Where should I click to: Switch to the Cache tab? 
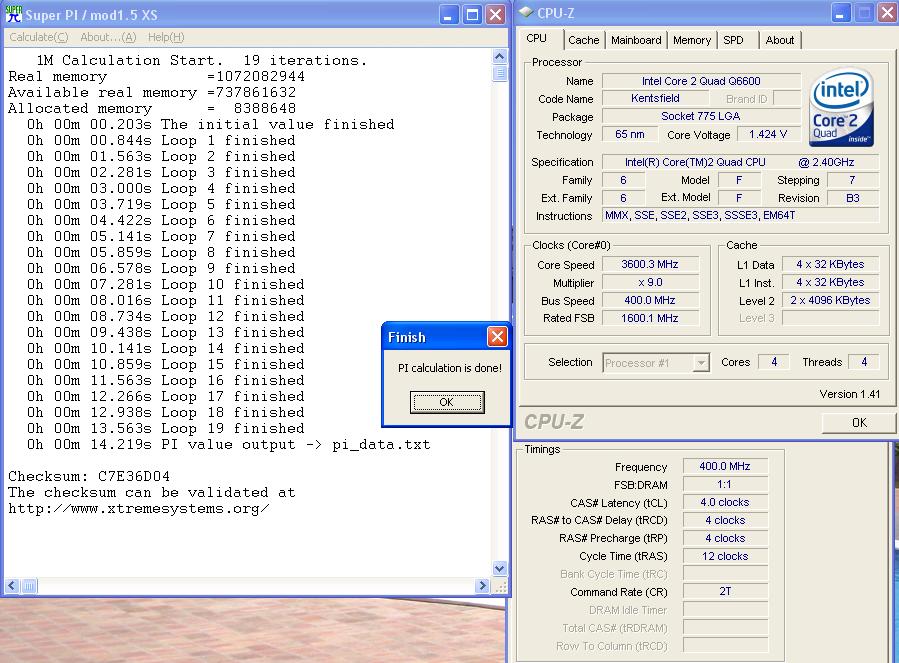tap(584, 40)
